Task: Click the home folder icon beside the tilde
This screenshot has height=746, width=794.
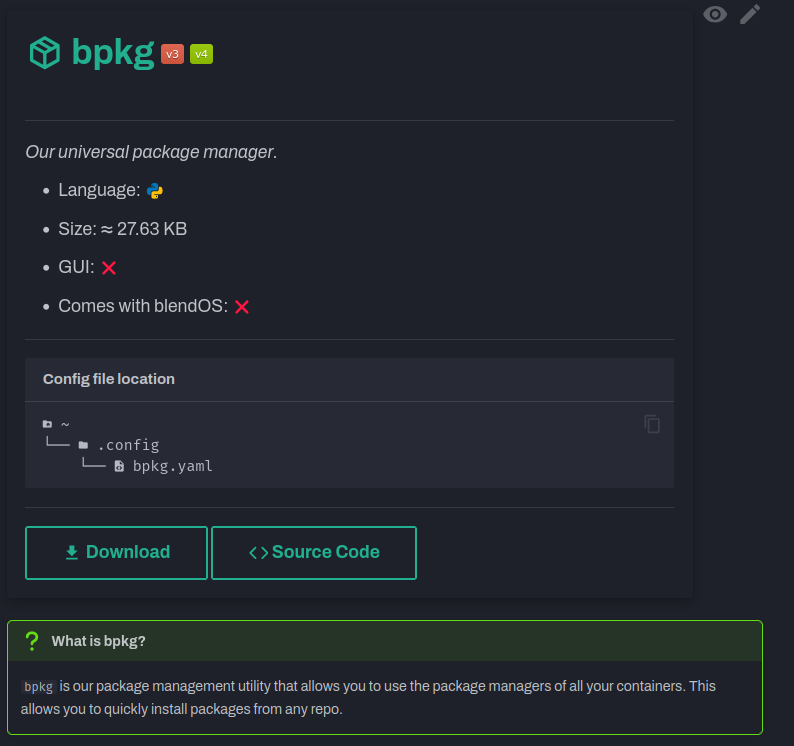Action: [x=47, y=424]
